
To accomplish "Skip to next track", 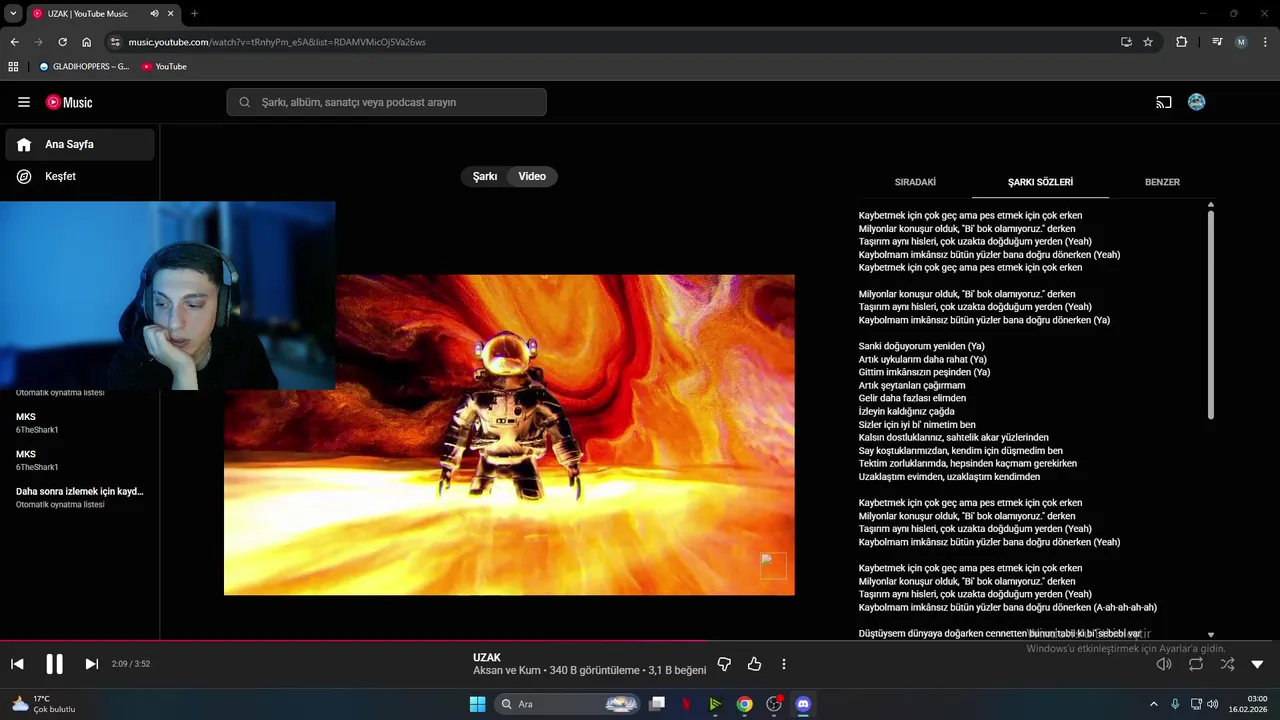I will click(91, 664).
